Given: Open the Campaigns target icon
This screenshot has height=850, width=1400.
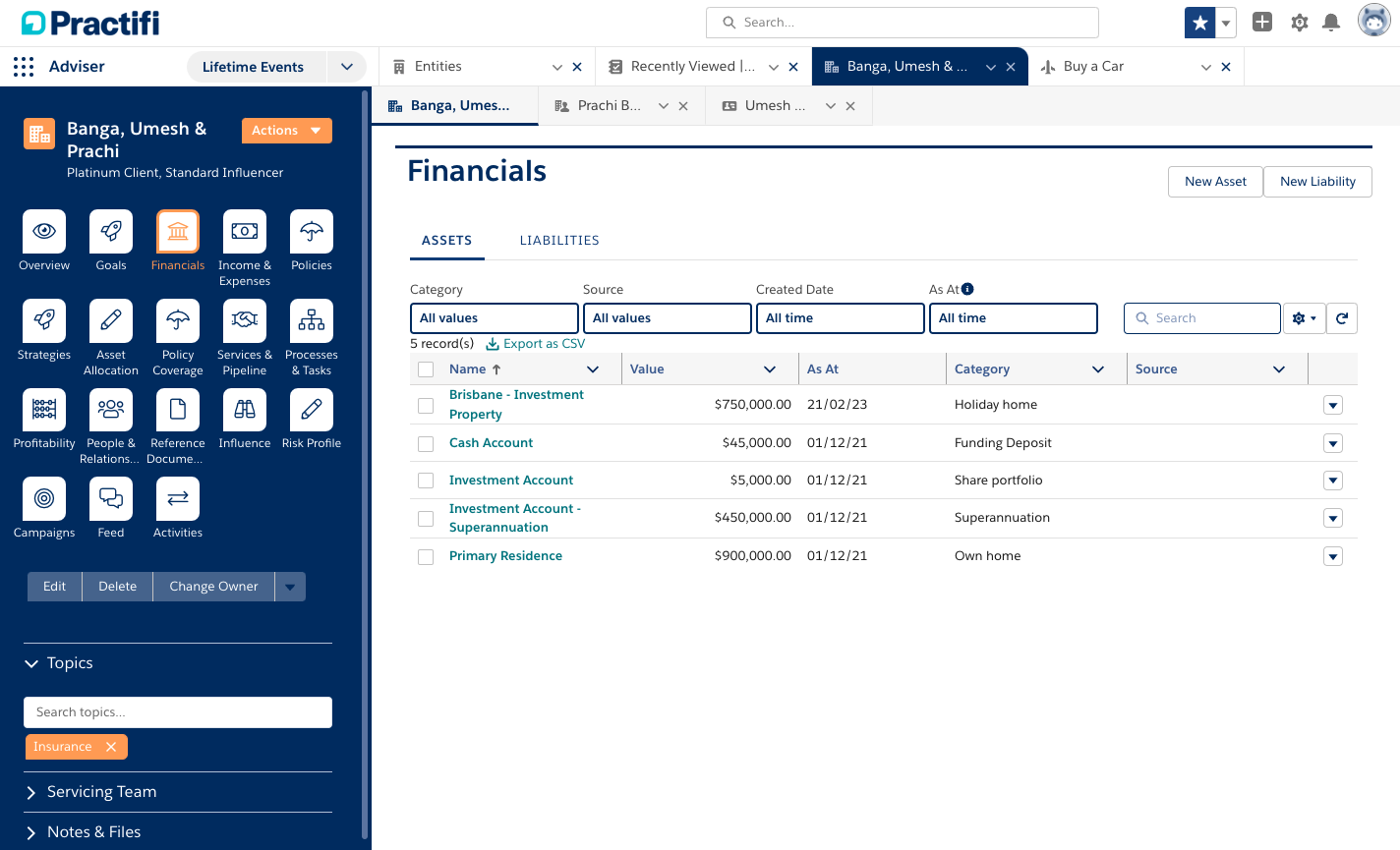Looking at the screenshot, I should [44, 499].
